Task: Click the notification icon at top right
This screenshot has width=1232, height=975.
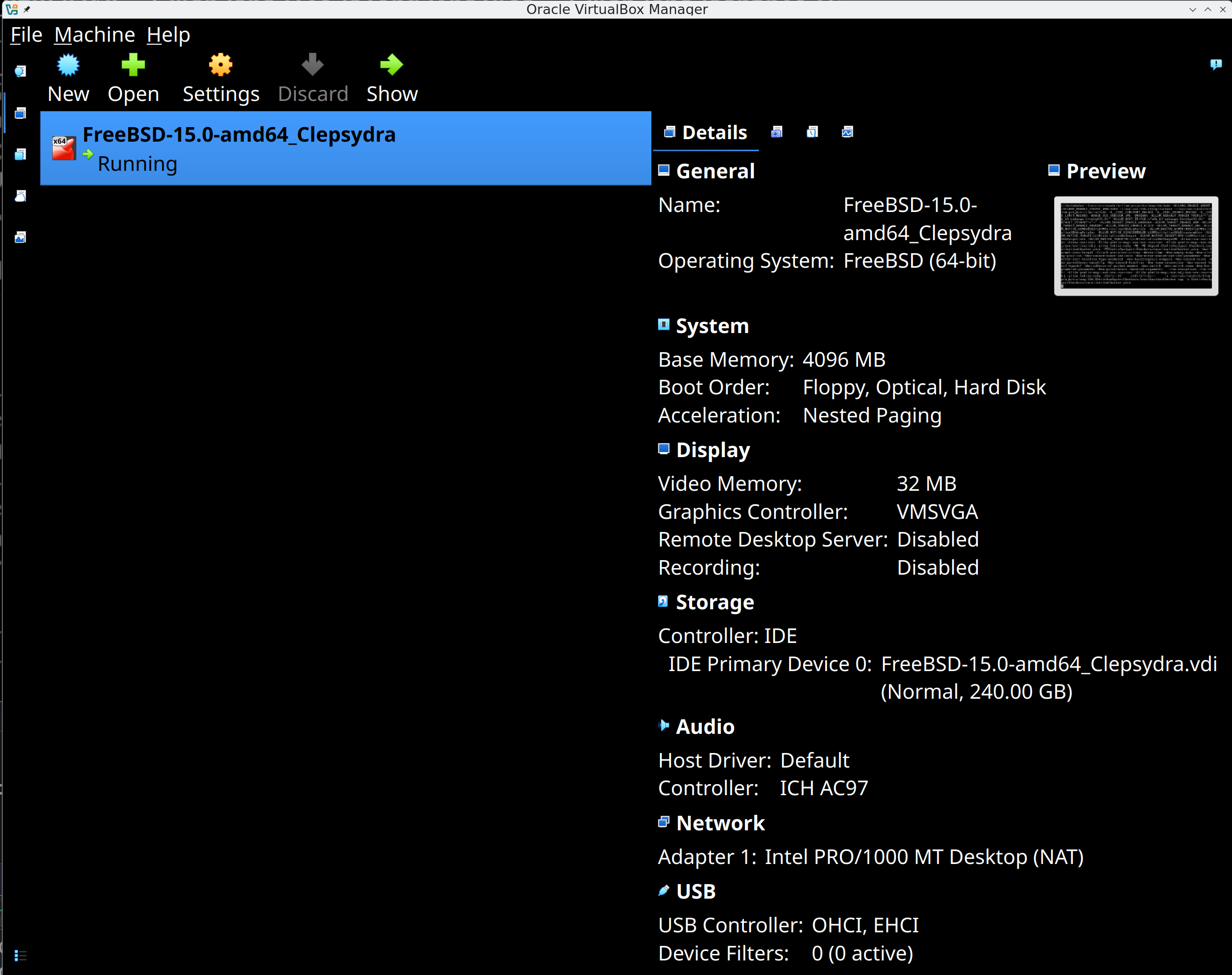Action: pos(1215,64)
